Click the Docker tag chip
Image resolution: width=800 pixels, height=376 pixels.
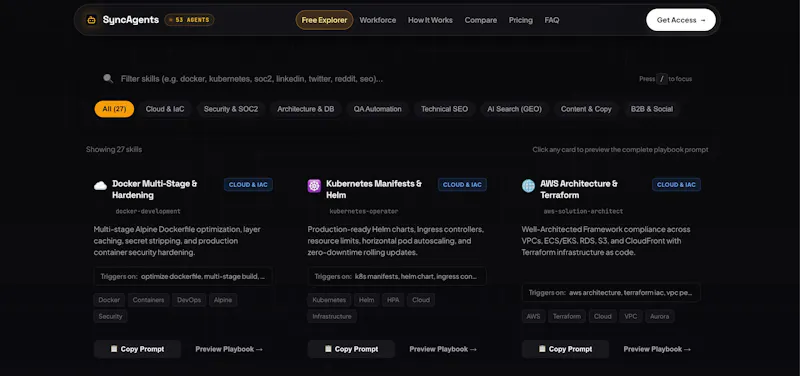(x=109, y=300)
